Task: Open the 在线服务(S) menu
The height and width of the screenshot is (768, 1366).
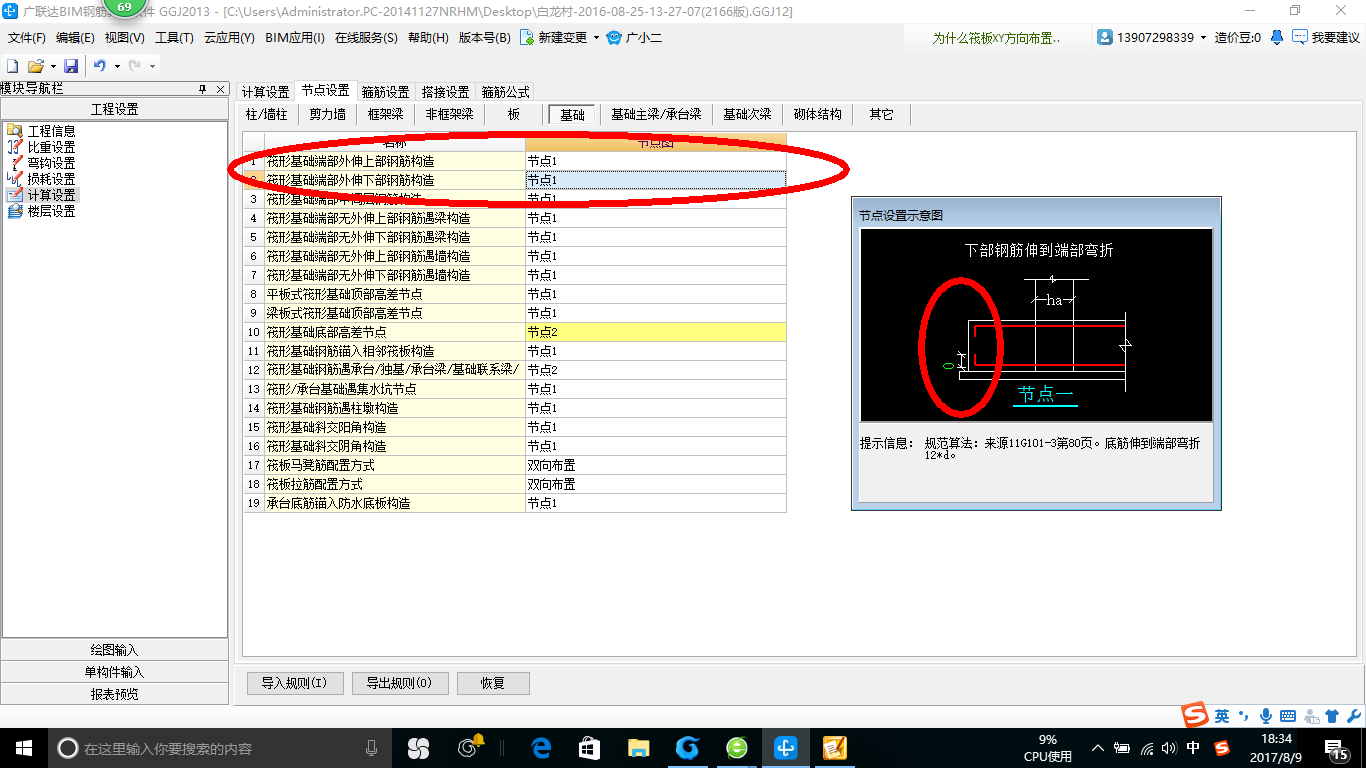Action: (x=366, y=38)
